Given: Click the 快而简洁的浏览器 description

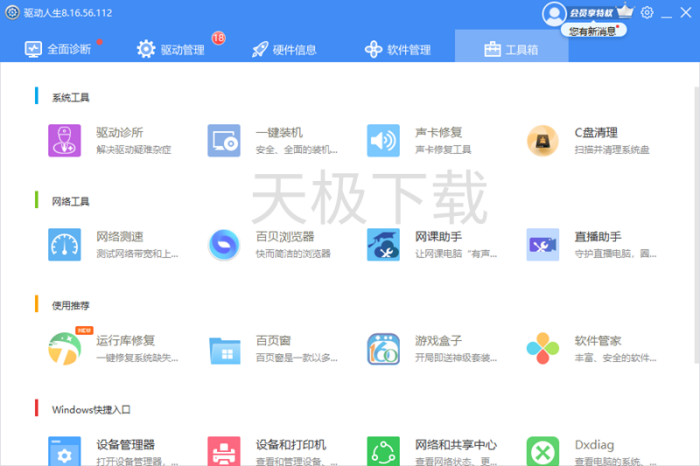Looking at the screenshot, I should pyautogui.click(x=293, y=254).
